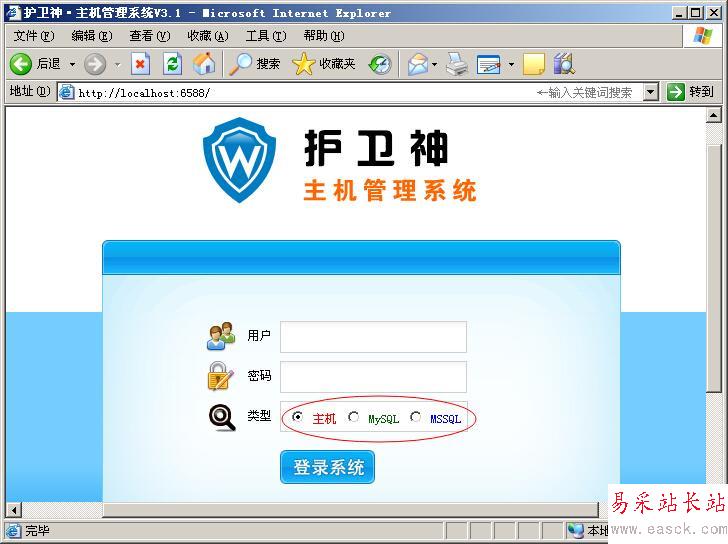Click the horizontal scrollbar left arrow
The image size is (728, 544).
[x=14, y=510]
